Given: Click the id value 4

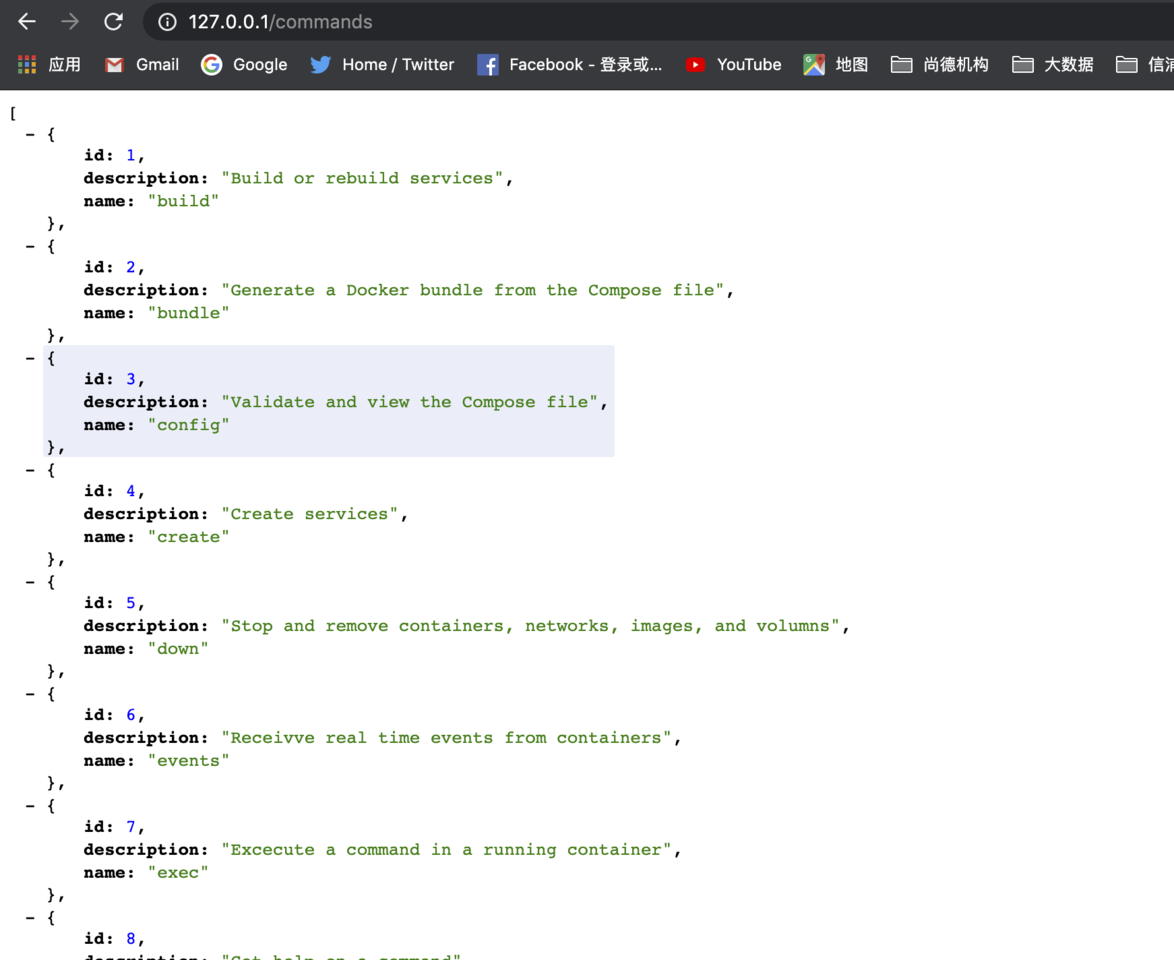Looking at the screenshot, I should [131, 491].
